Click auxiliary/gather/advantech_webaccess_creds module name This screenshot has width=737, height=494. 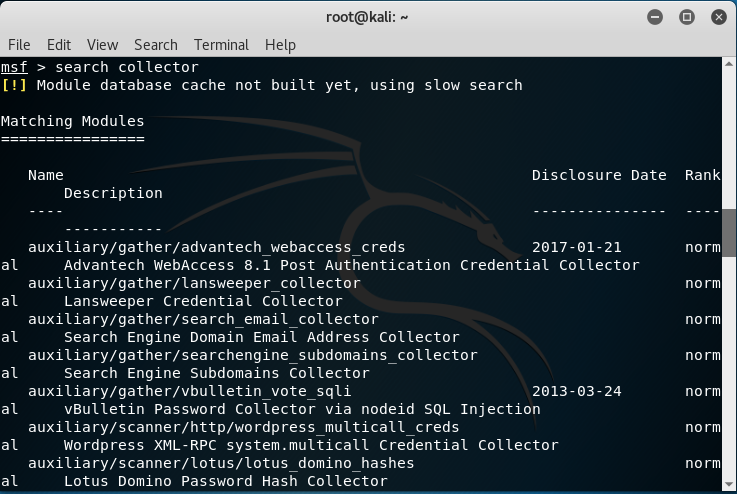pos(217,247)
